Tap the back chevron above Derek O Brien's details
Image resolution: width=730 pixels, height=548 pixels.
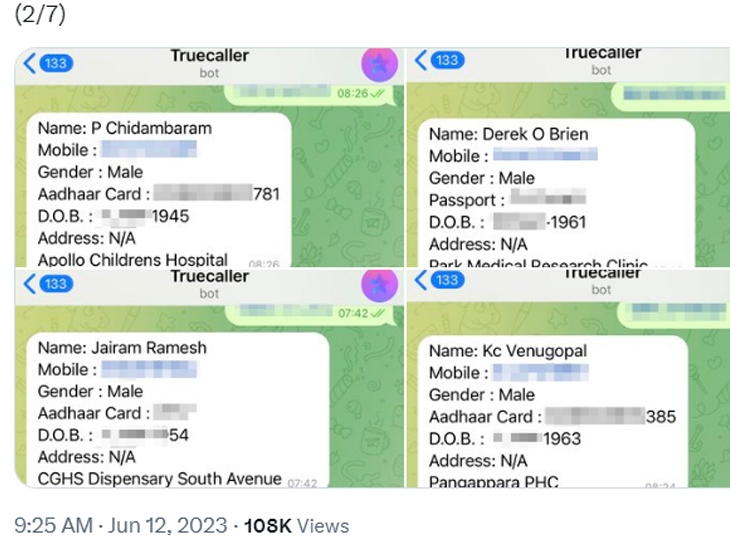click(421, 61)
